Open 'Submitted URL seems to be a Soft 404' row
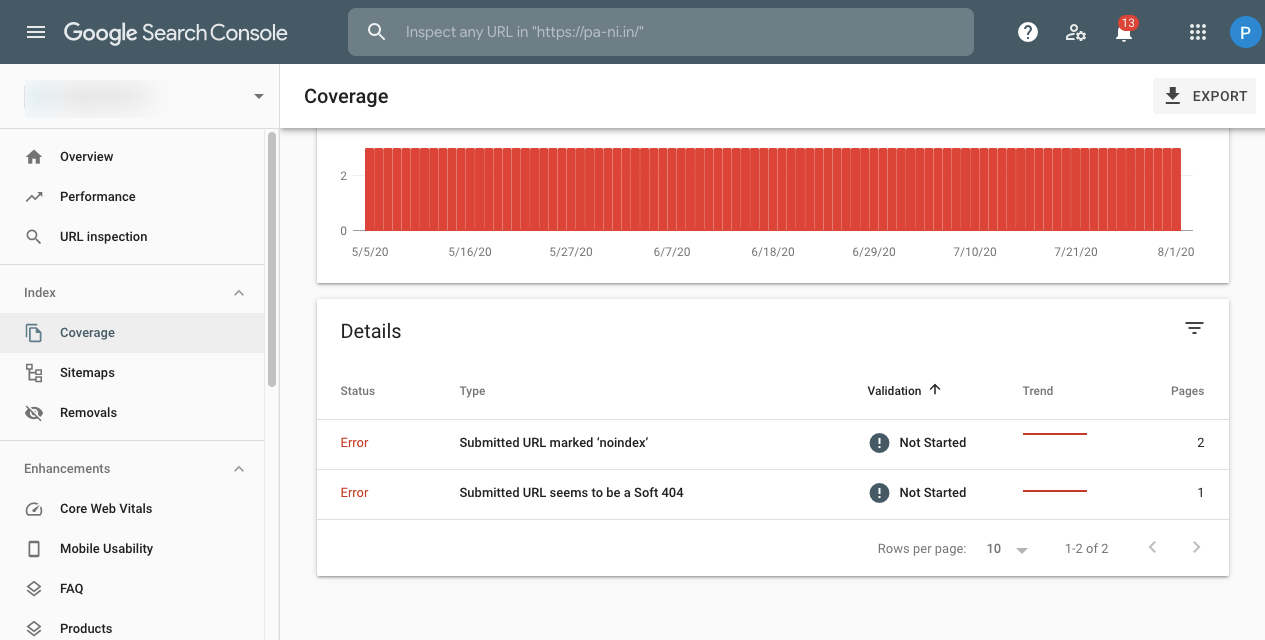 [x=772, y=493]
